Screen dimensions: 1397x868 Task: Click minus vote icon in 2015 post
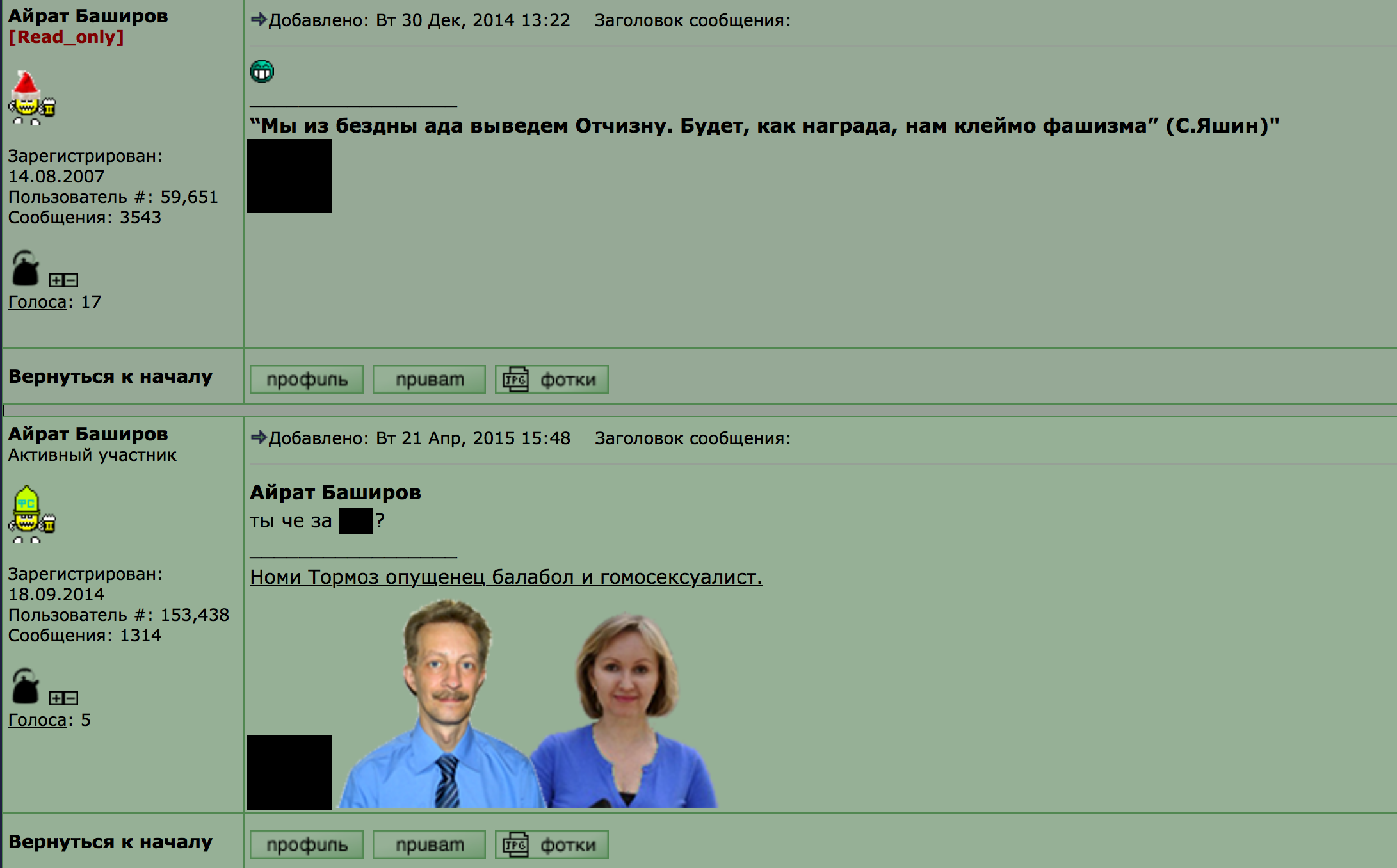click(x=71, y=698)
